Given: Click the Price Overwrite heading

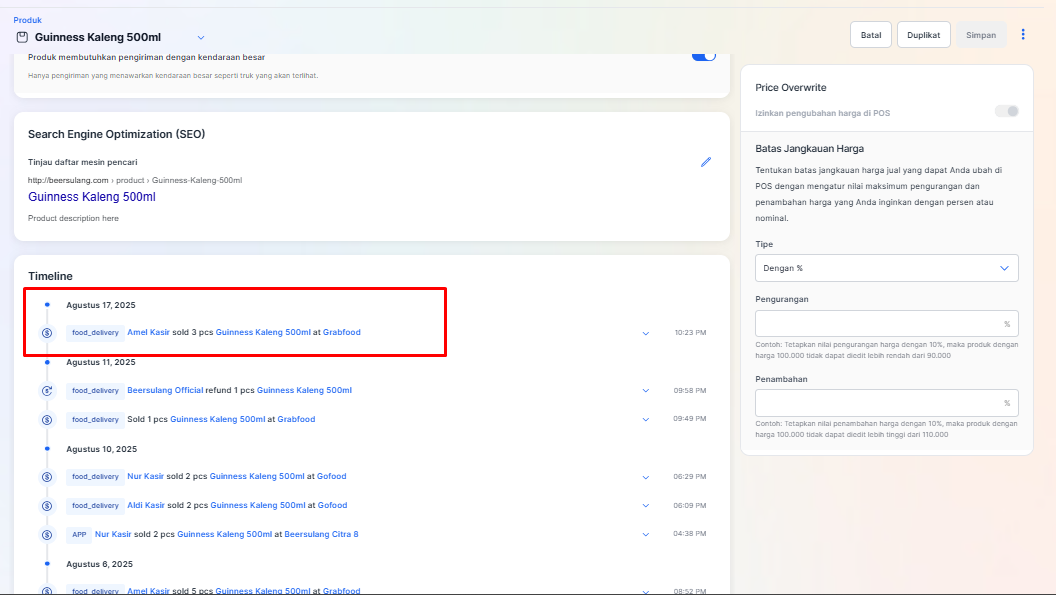Looking at the screenshot, I should pos(791,88).
